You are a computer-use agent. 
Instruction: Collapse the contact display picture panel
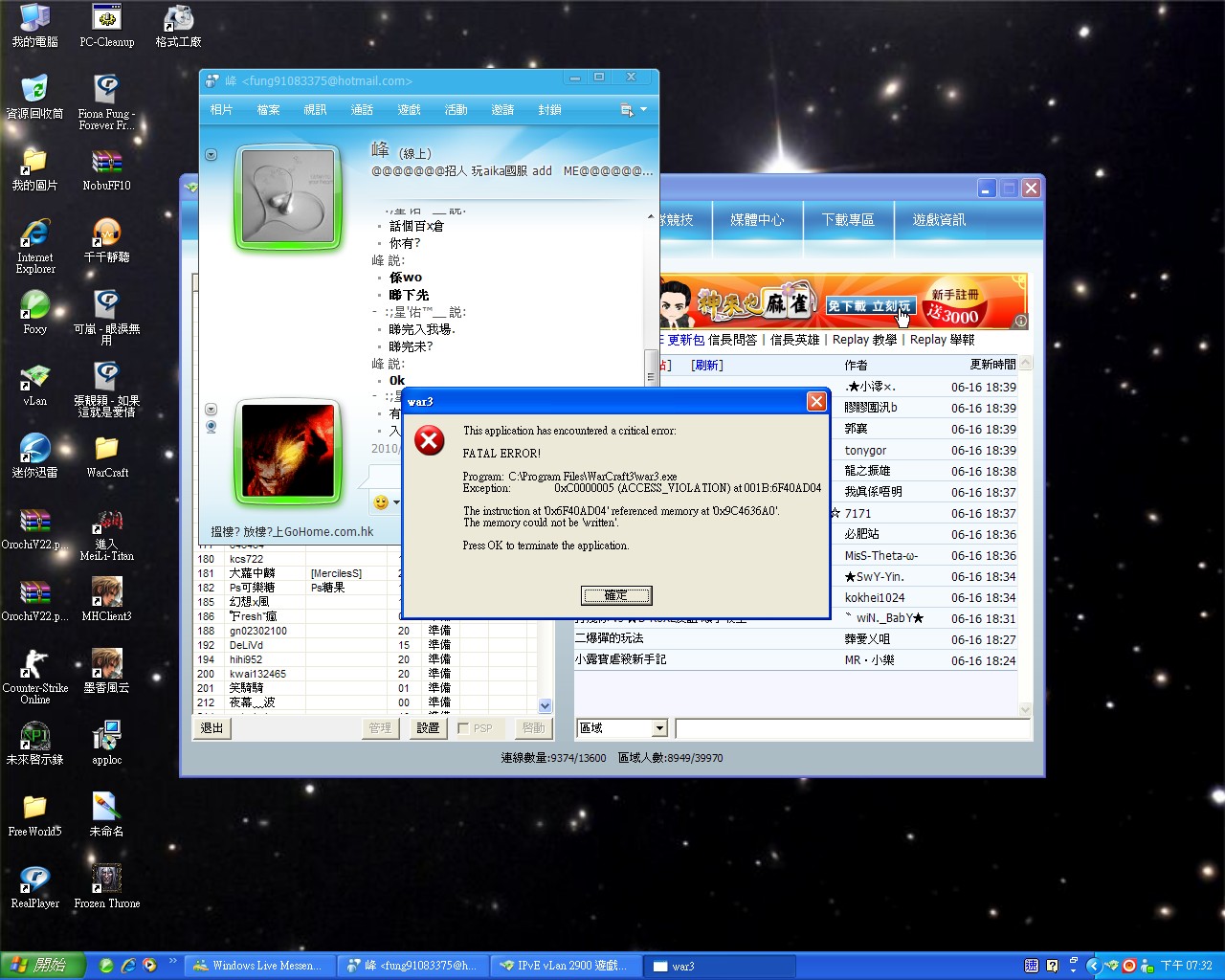(211, 155)
